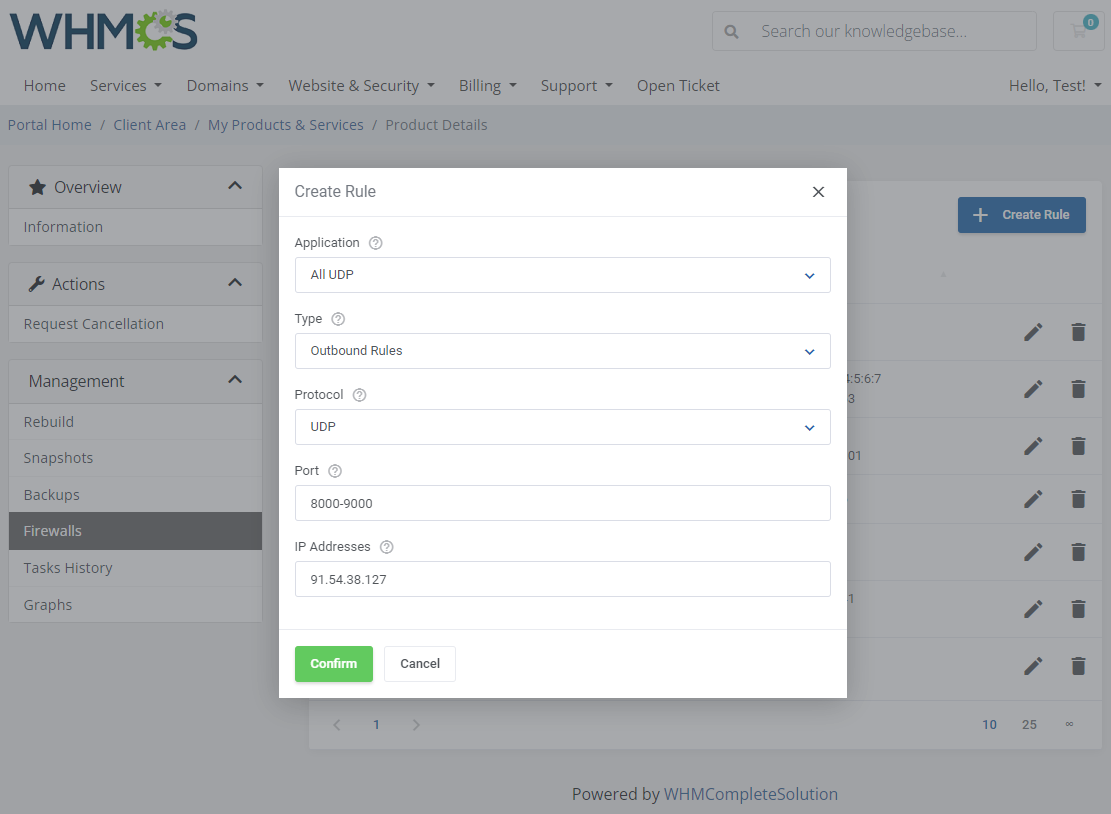
Task: Click the WHMCS logo
Action: (x=102, y=32)
